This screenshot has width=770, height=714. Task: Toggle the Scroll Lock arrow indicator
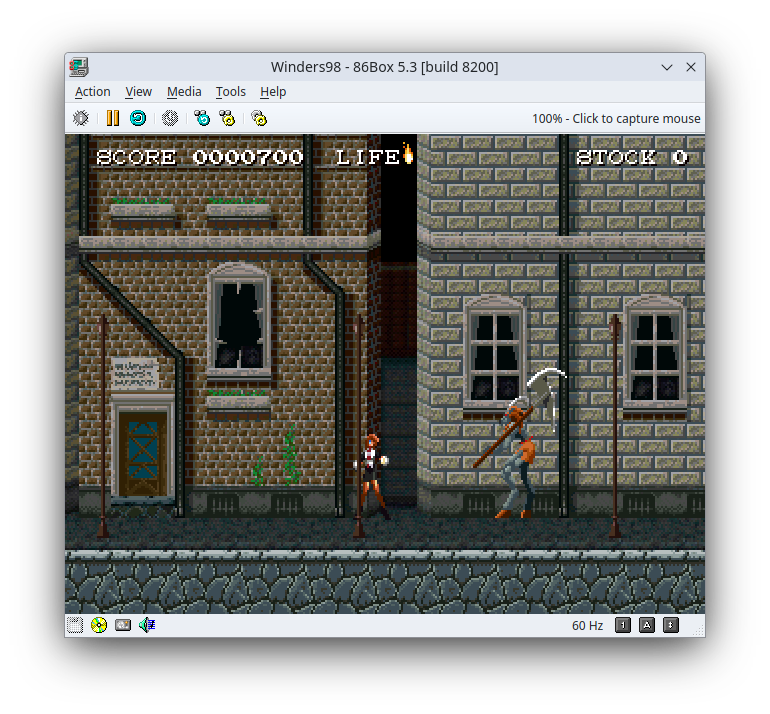pyautogui.click(x=671, y=625)
